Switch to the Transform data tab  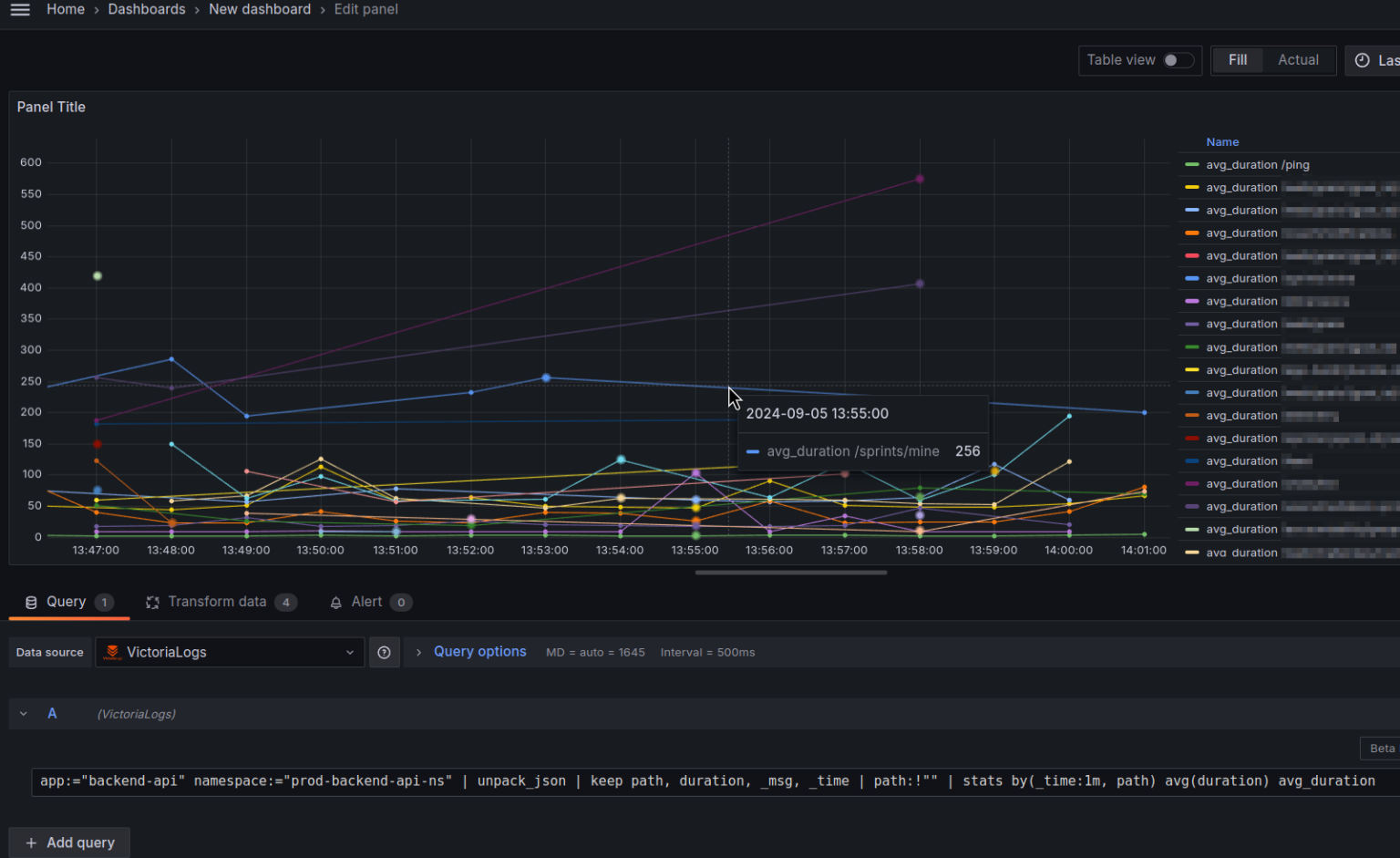click(x=220, y=602)
